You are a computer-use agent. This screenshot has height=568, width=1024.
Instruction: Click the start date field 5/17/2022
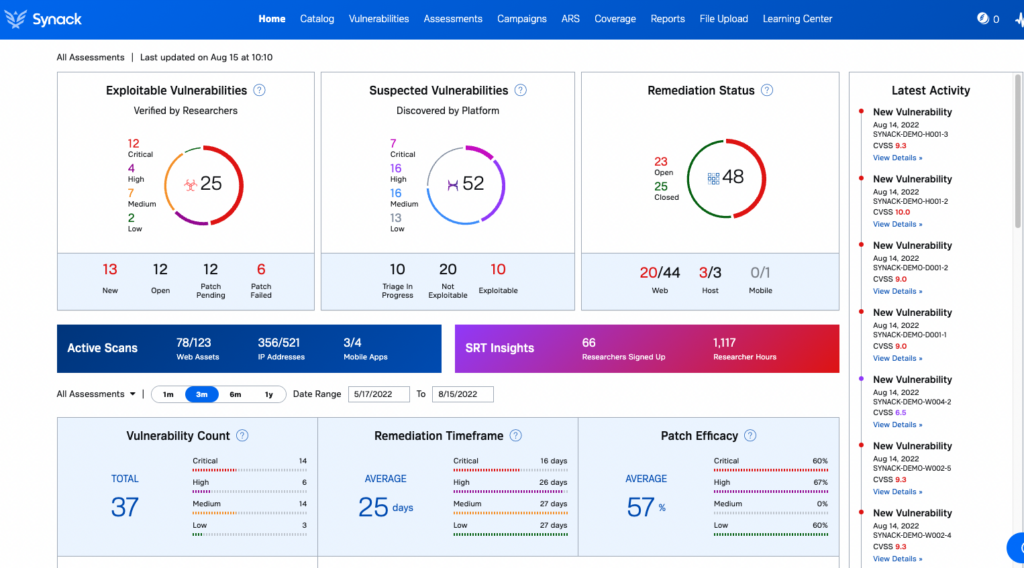(379, 394)
